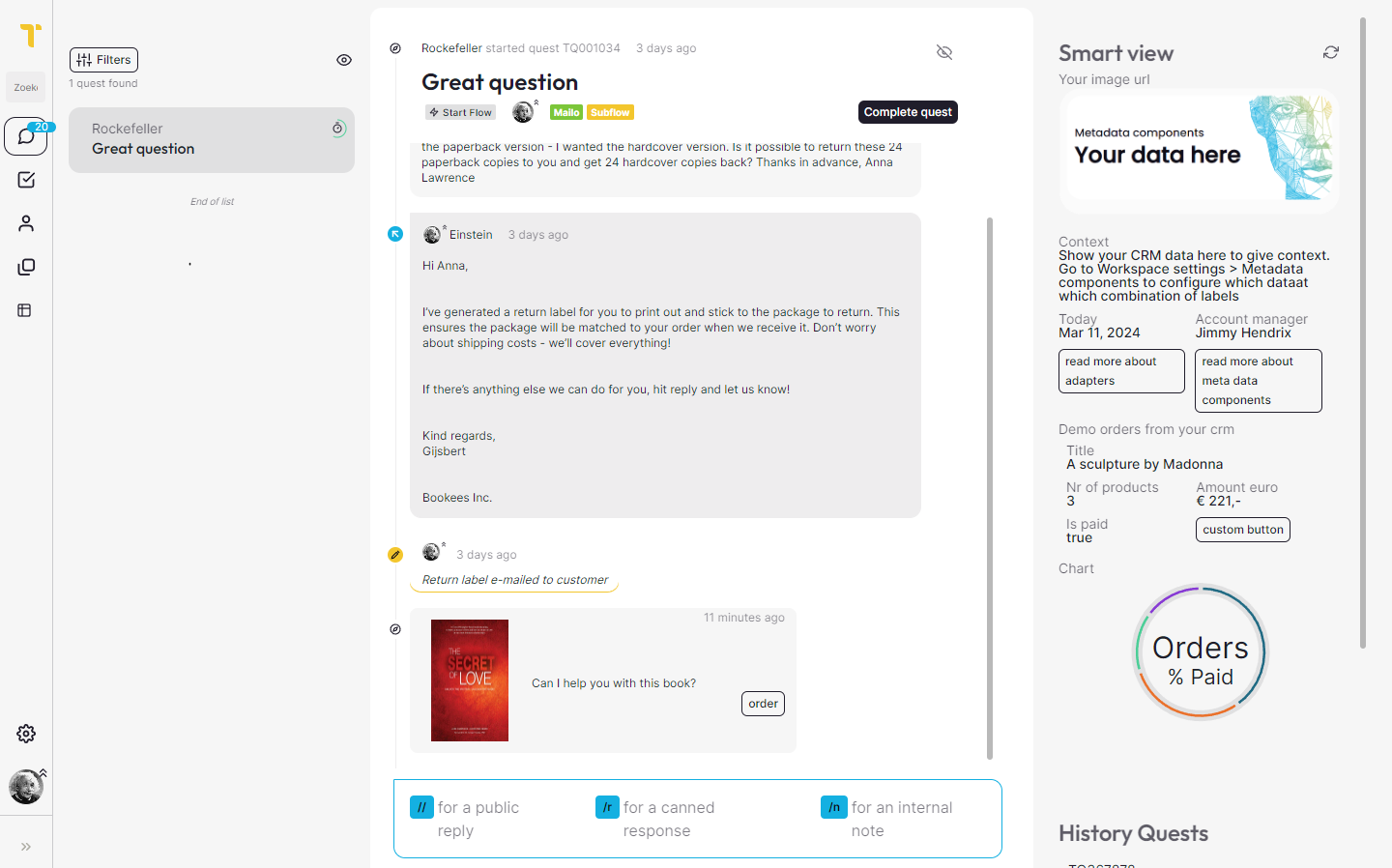Viewport: 1392px width, 868px height.
Task: Toggle the eye visibility icon beside Filters
Action: 344,60
